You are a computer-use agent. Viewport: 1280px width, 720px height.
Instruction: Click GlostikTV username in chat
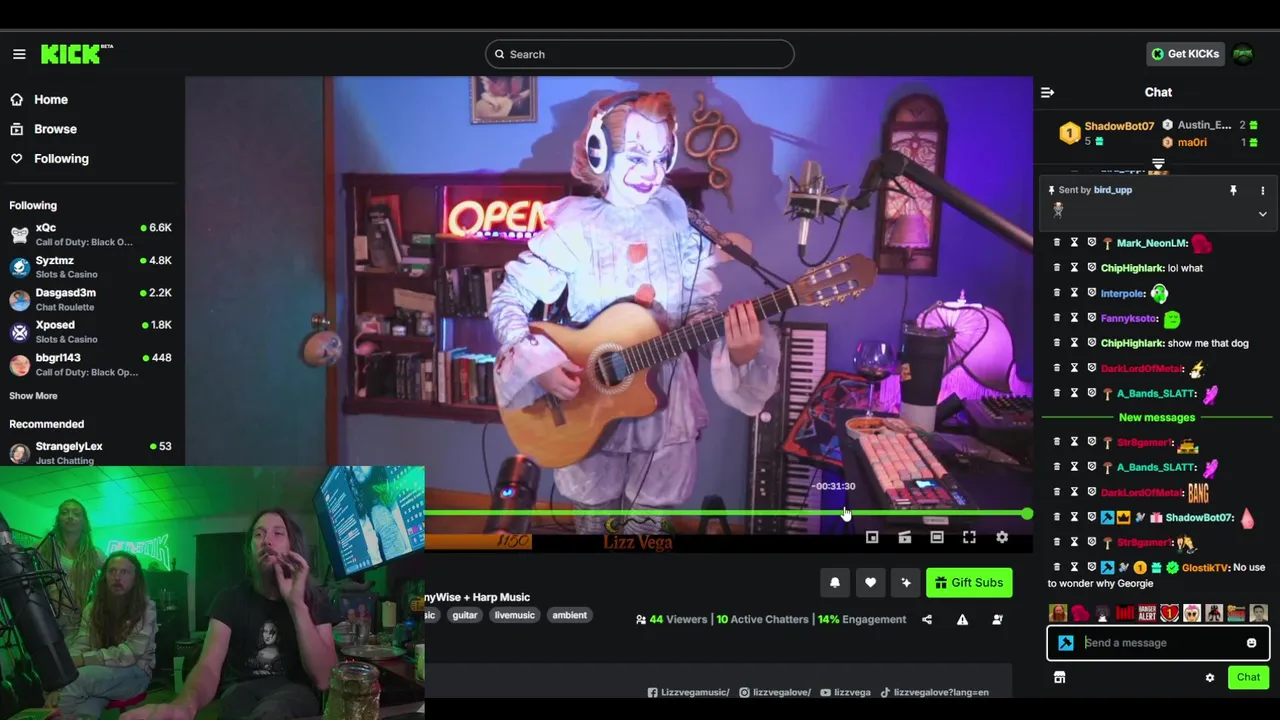tap(1205, 567)
